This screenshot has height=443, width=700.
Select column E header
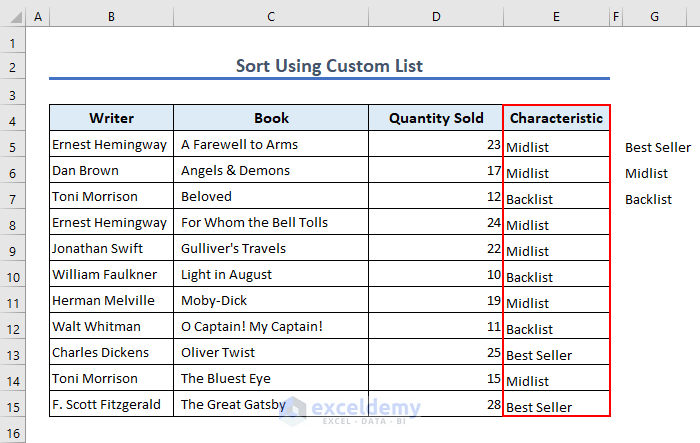pyautogui.click(x=556, y=17)
